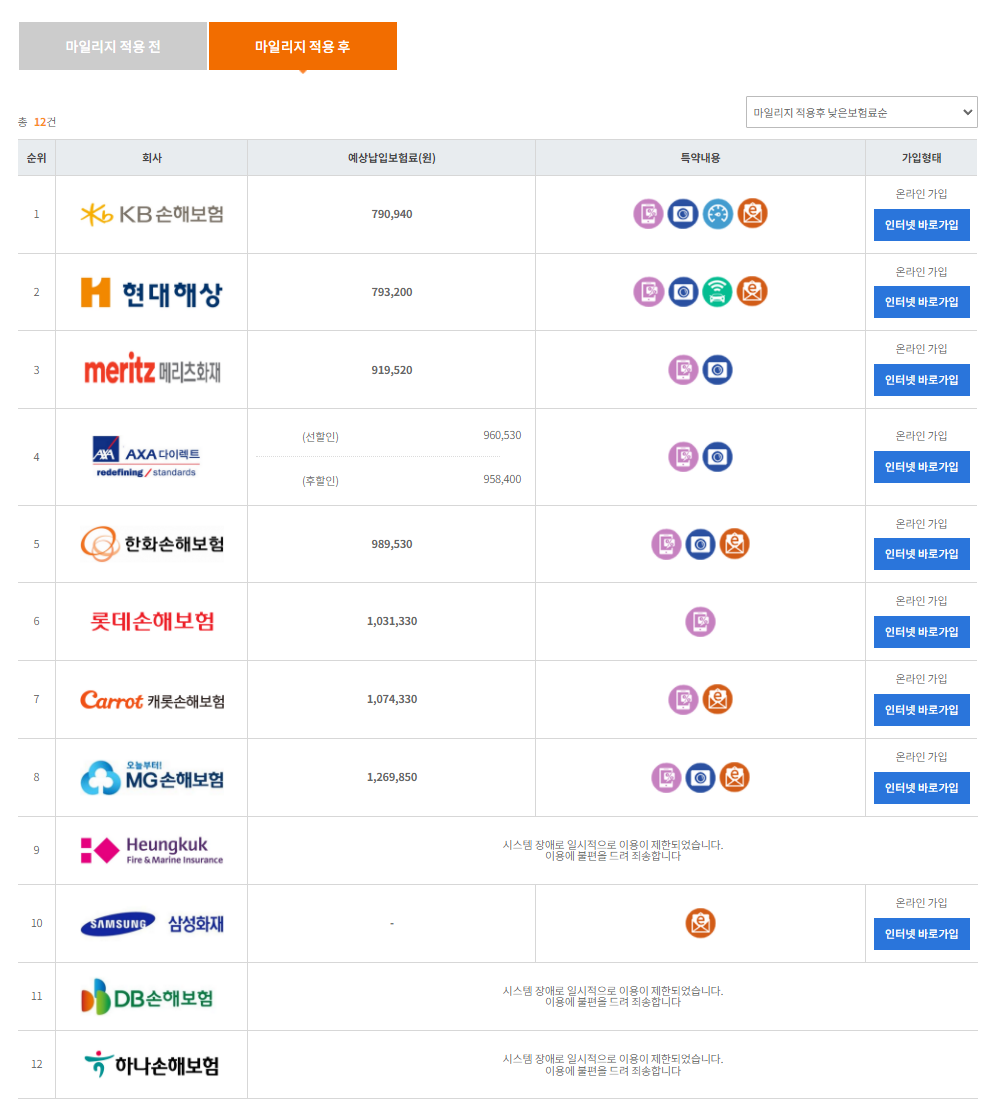The width and height of the screenshot is (993, 1109).
Task: Click the premium value 1,269,850
Action: tap(392, 777)
